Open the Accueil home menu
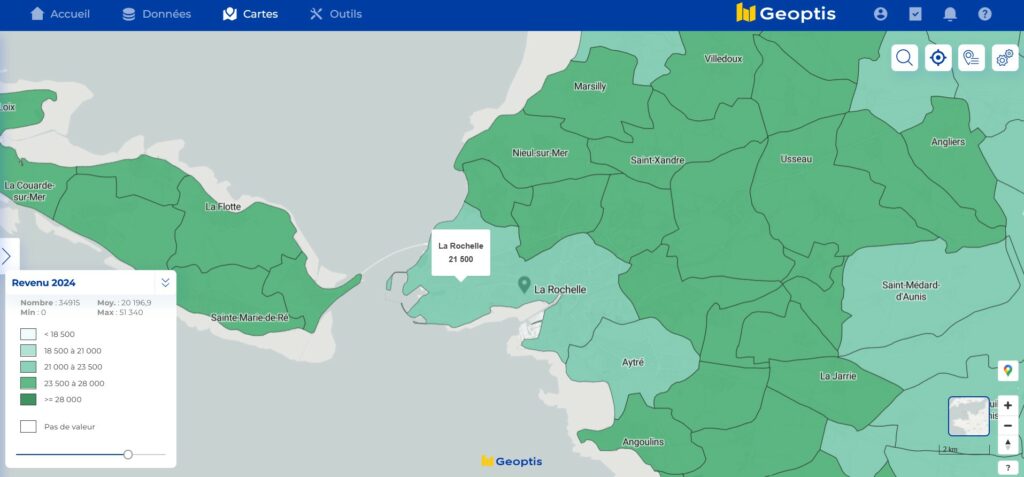Image resolution: width=1024 pixels, height=477 pixels. click(60, 14)
